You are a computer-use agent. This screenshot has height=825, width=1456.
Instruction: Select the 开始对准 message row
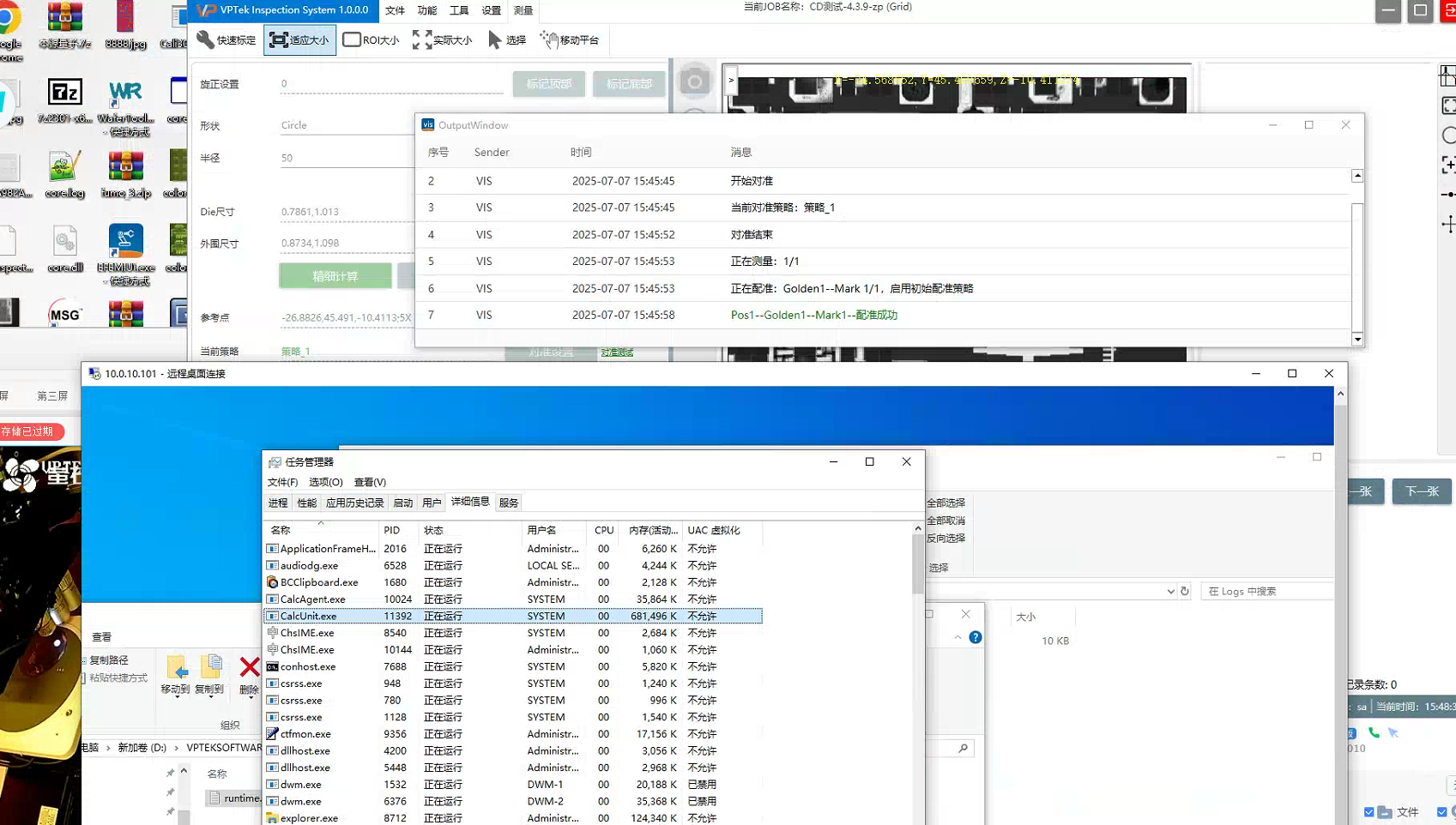coord(883,181)
